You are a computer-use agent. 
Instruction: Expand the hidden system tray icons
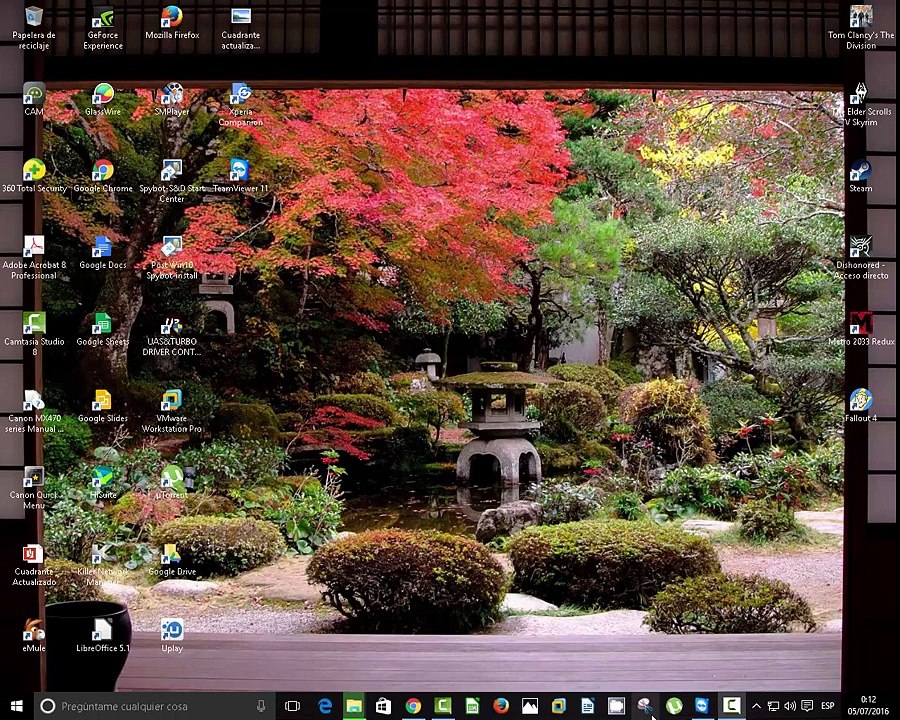[x=756, y=706]
